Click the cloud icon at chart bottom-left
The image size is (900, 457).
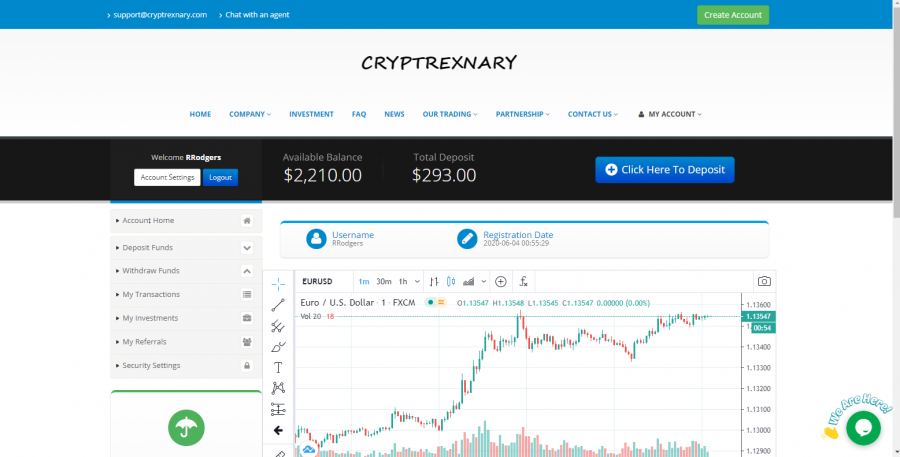coord(309,450)
